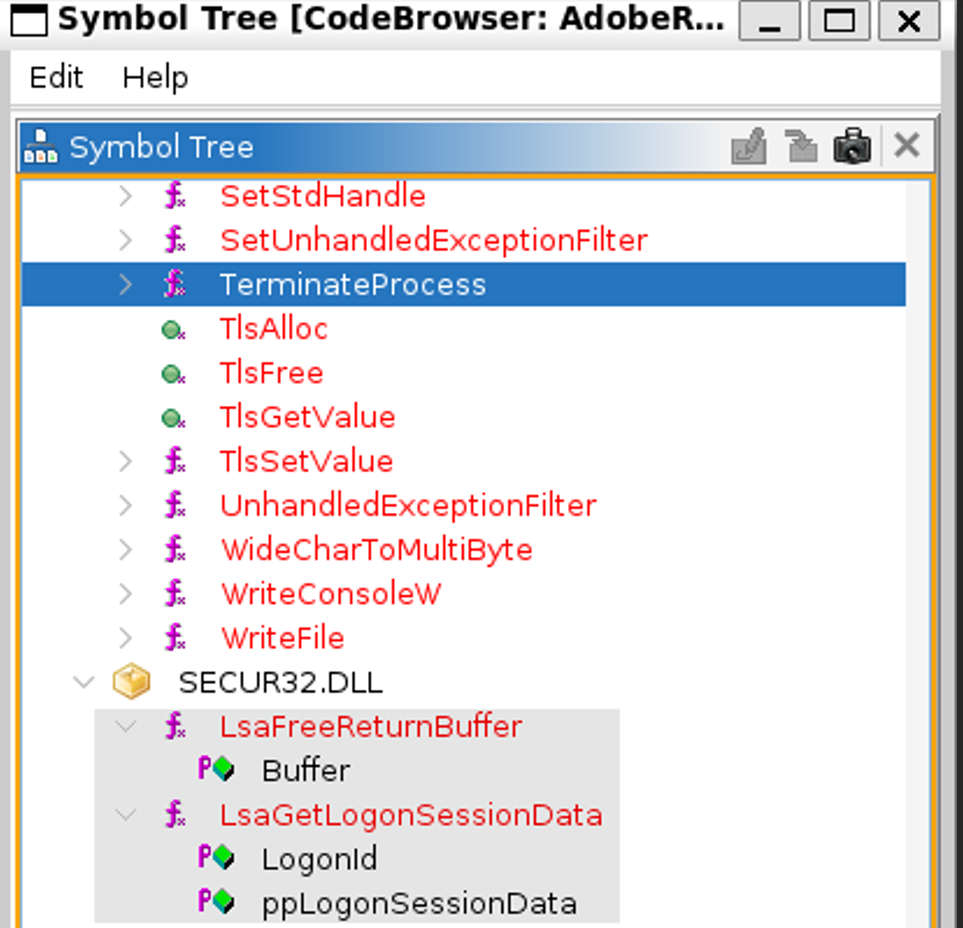The width and height of the screenshot is (963, 928).
Task: Click the Buffer parameter icon
Action: coord(216,770)
